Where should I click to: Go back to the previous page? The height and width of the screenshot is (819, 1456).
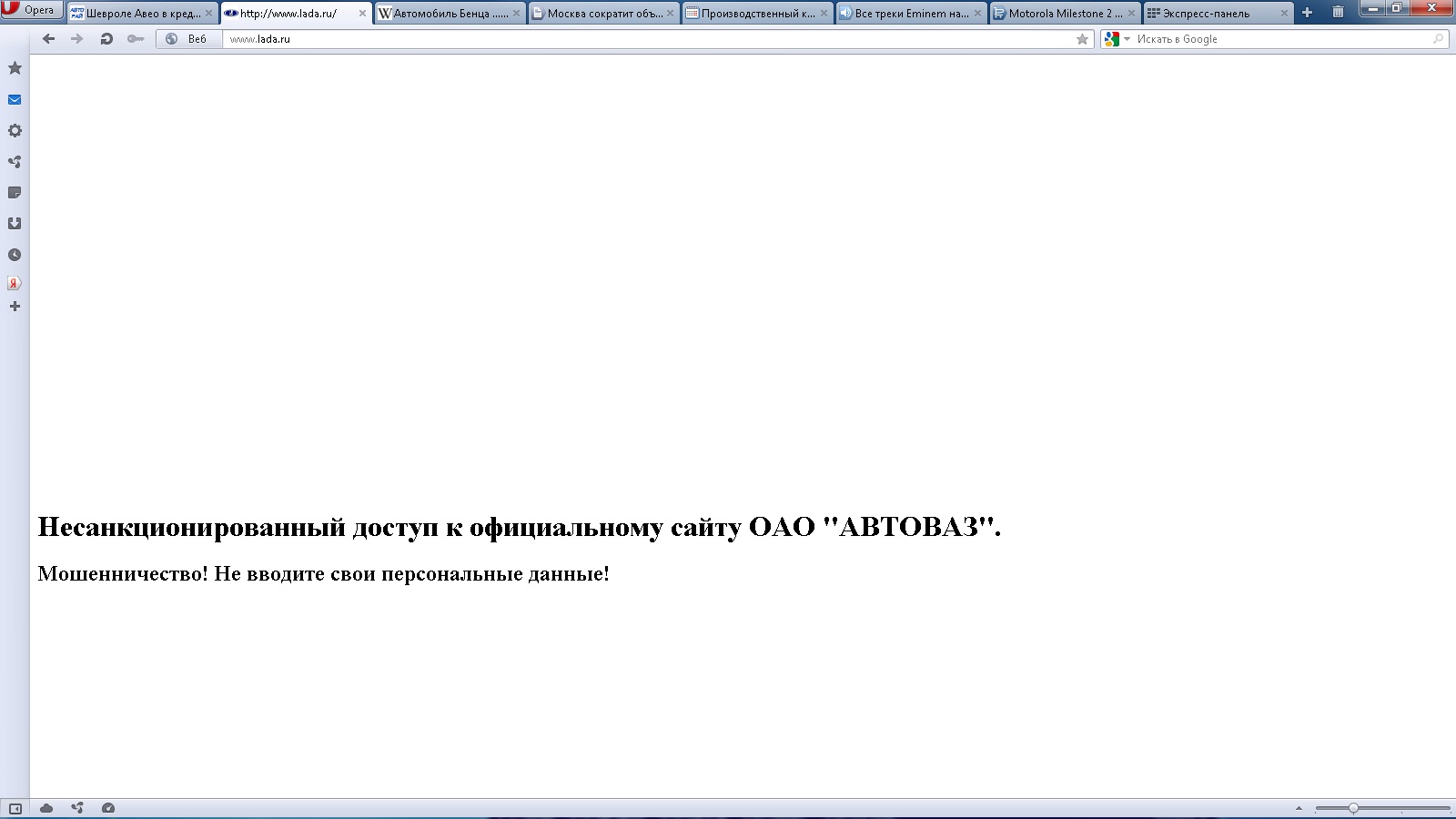point(49,39)
